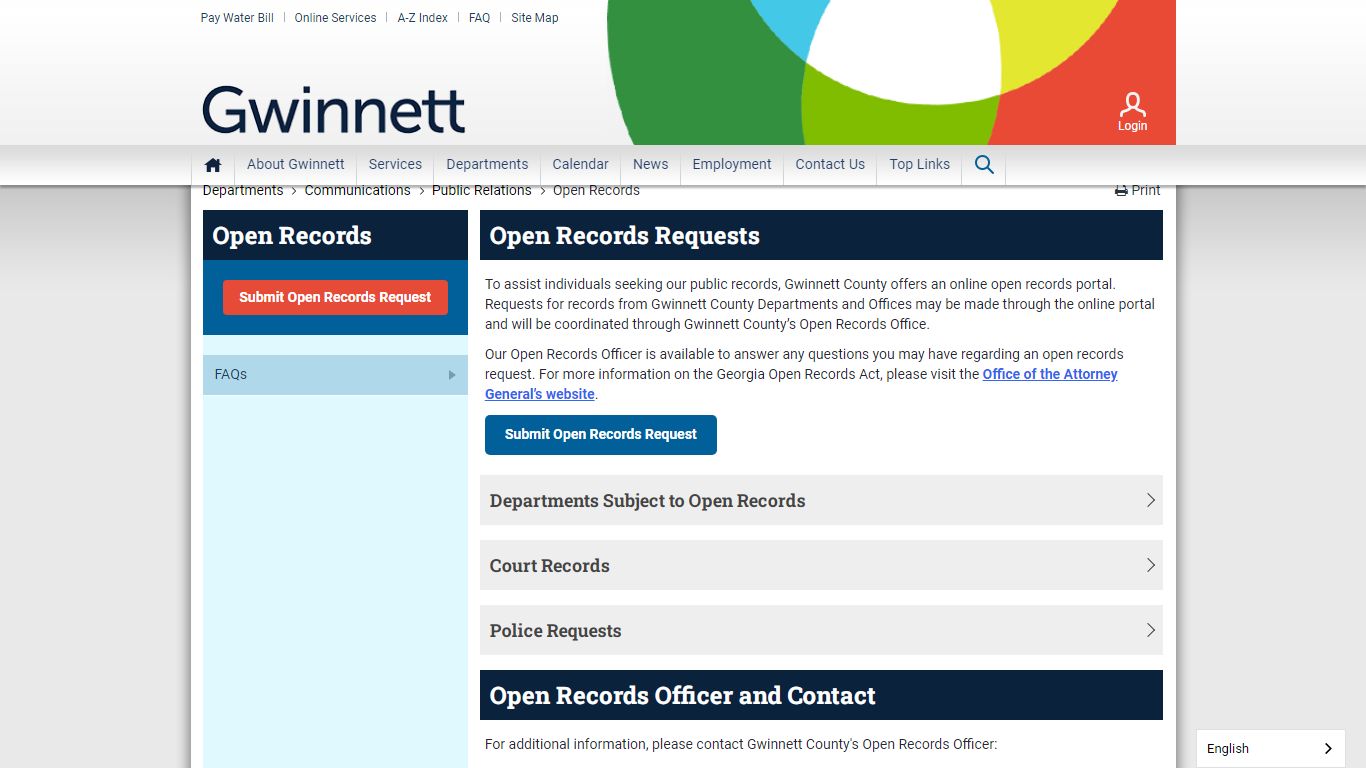Click the Print page icon
Image resolution: width=1366 pixels, height=768 pixels.
coord(1138,190)
